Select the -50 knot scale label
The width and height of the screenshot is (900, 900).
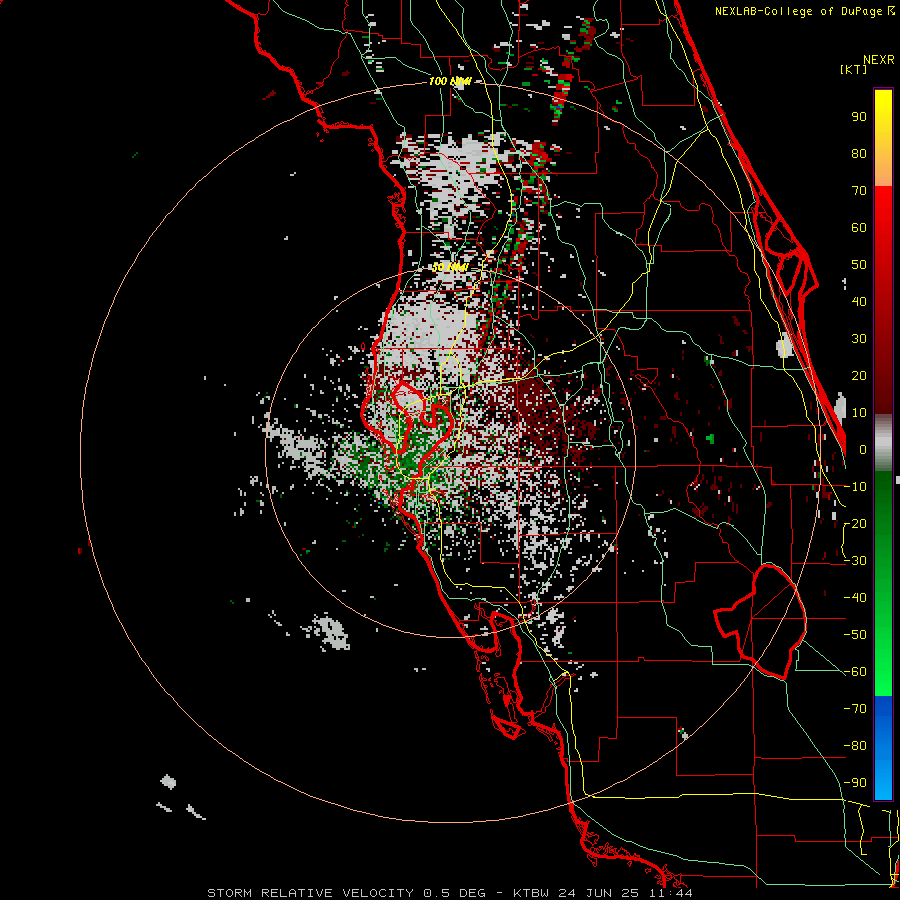[855, 635]
